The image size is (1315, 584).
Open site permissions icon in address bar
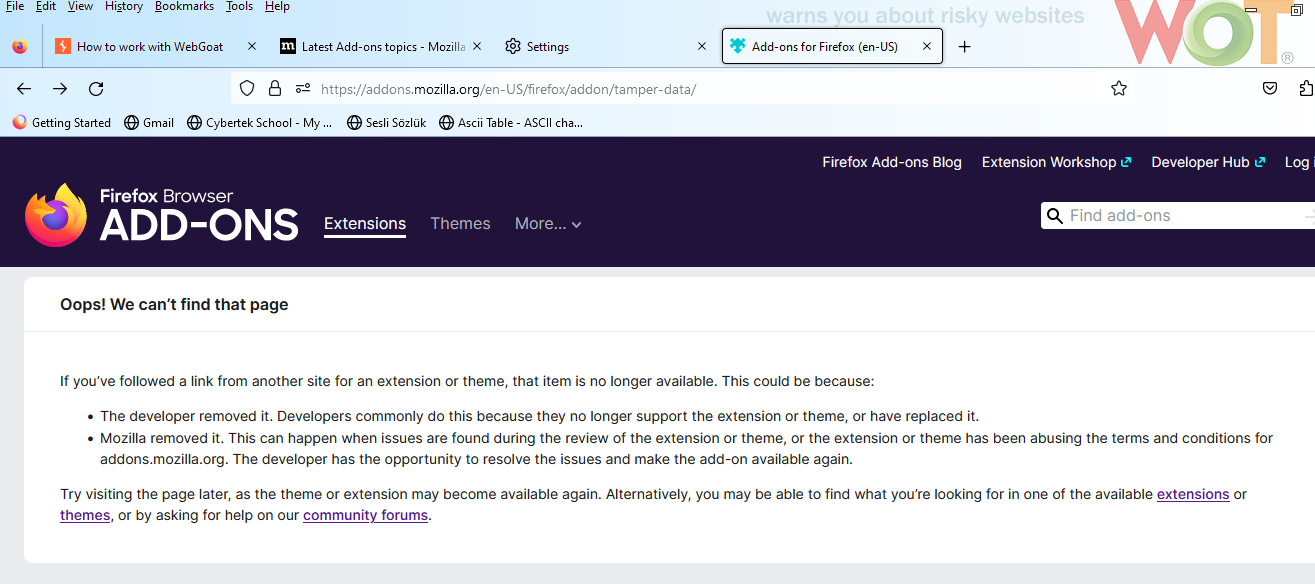(303, 88)
